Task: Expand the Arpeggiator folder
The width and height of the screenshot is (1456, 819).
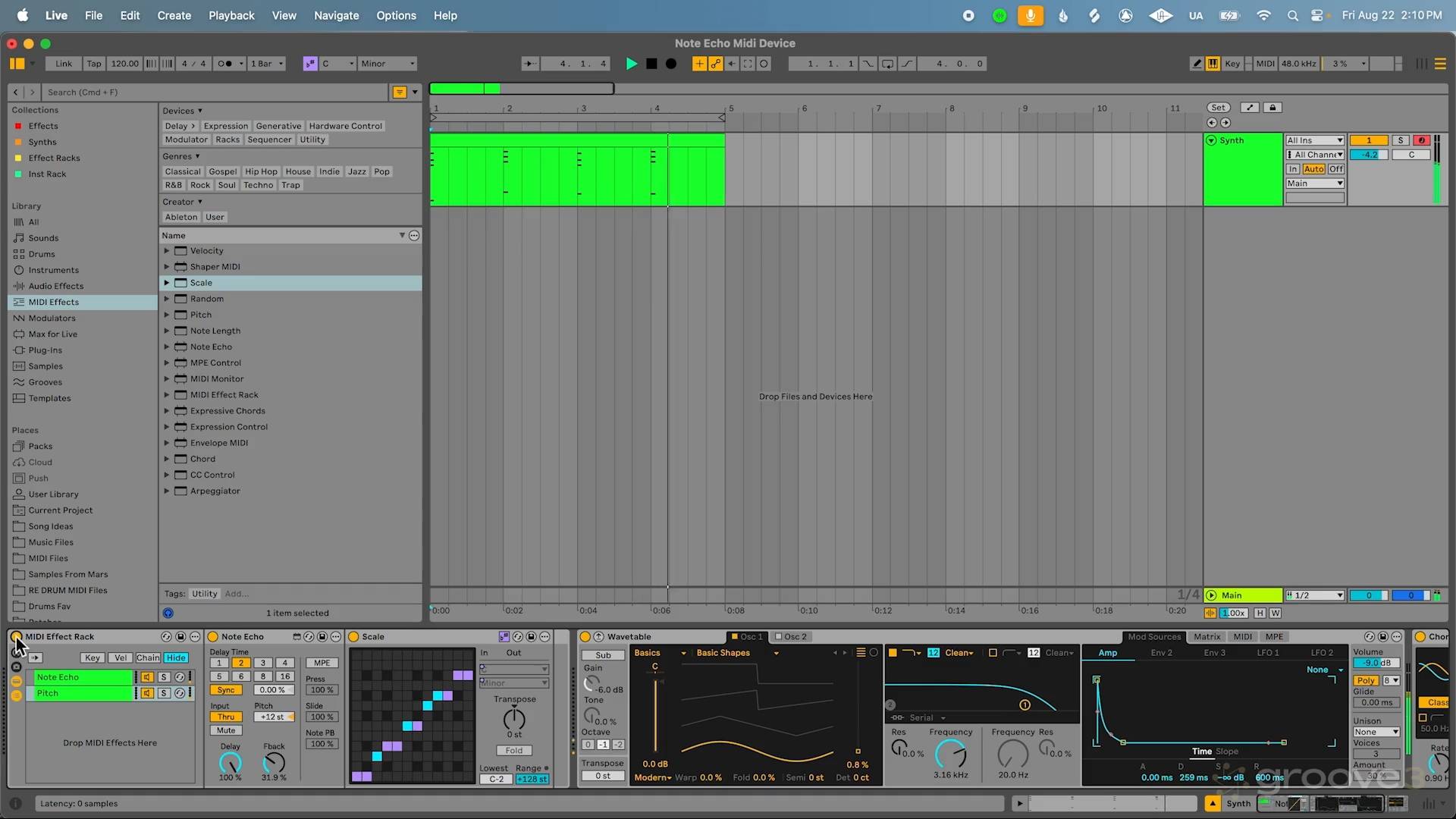Action: pyautogui.click(x=167, y=491)
